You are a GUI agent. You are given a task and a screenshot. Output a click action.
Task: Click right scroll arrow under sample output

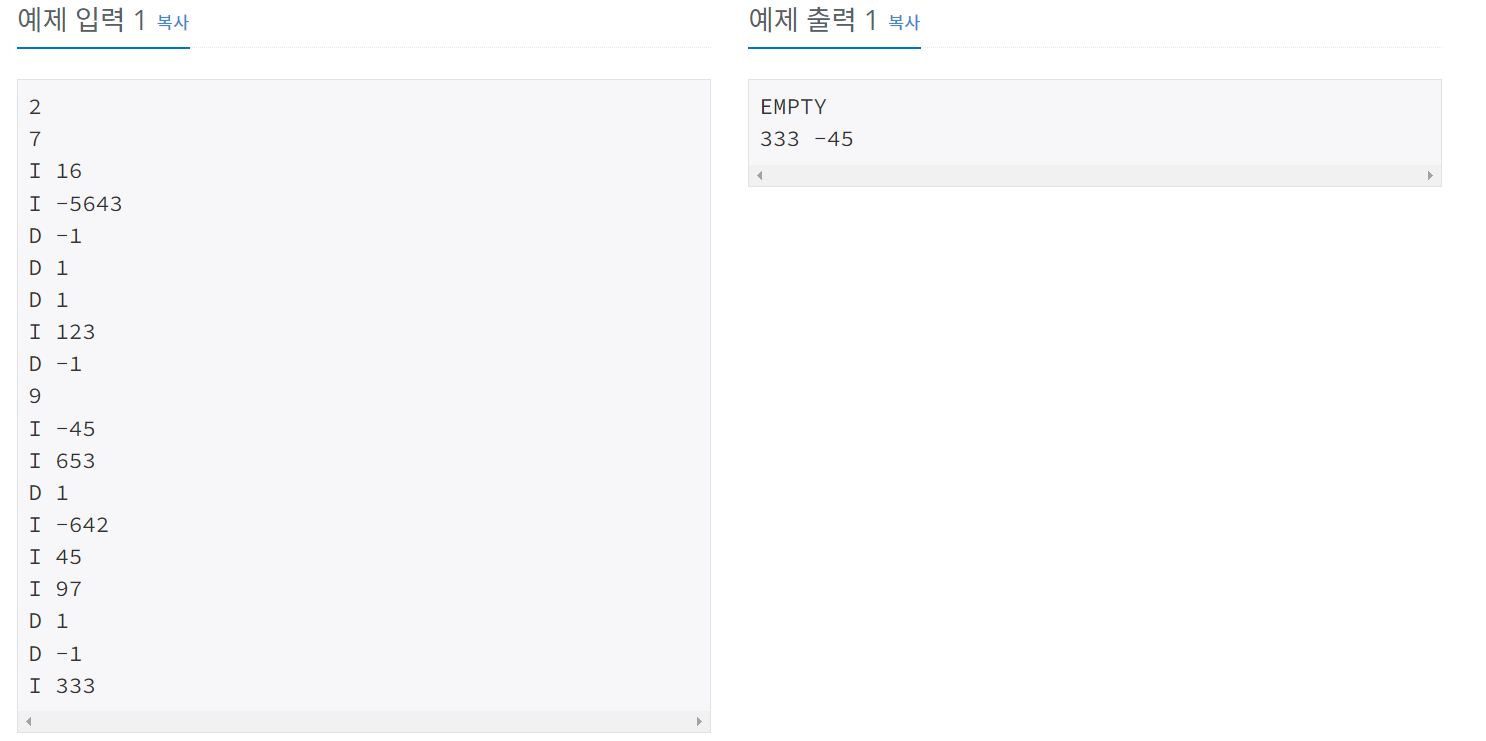tap(1430, 175)
